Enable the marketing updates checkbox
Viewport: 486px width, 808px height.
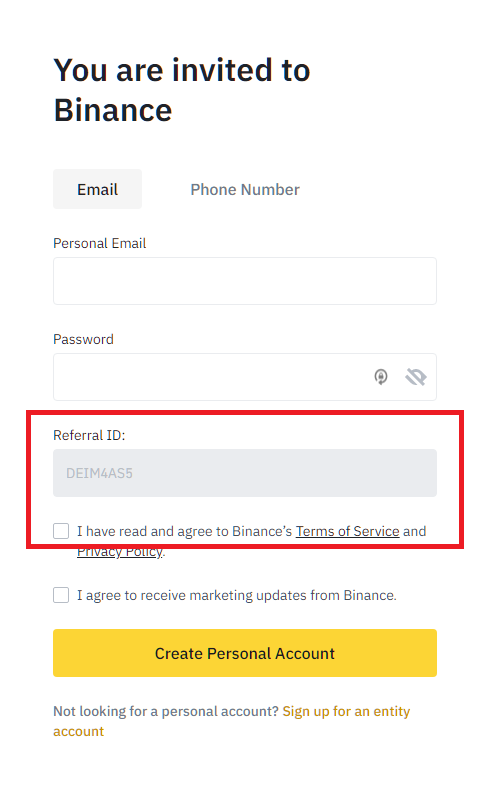click(x=61, y=595)
